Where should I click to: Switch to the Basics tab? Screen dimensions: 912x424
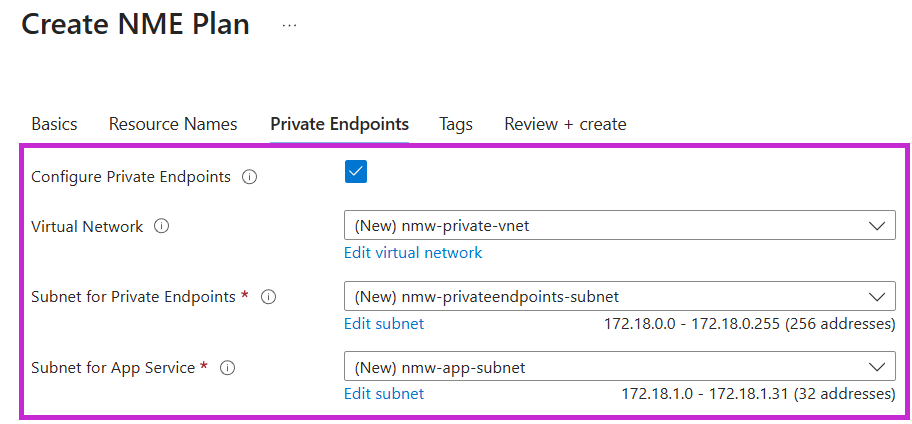[x=54, y=124]
